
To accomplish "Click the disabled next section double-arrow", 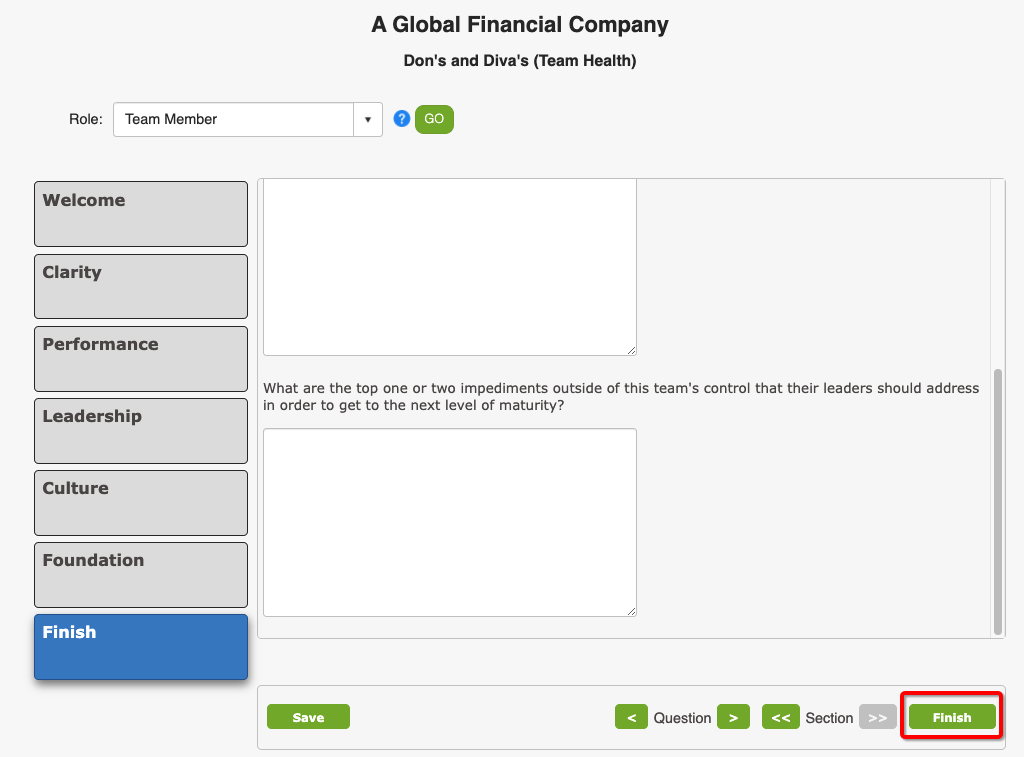I will (877, 717).
